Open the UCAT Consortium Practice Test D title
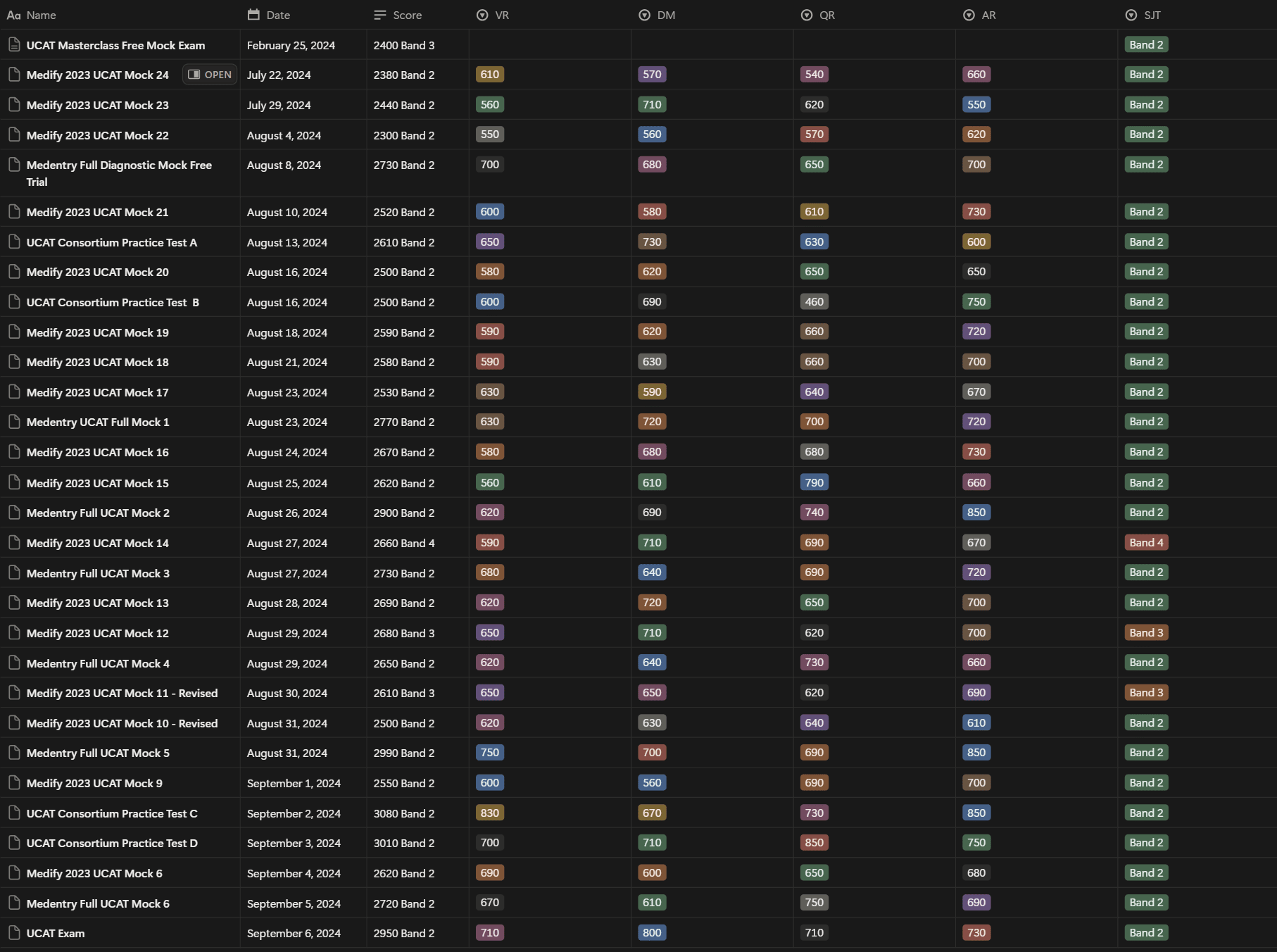The height and width of the screenshot is (952, 1277). pos(112,843)
